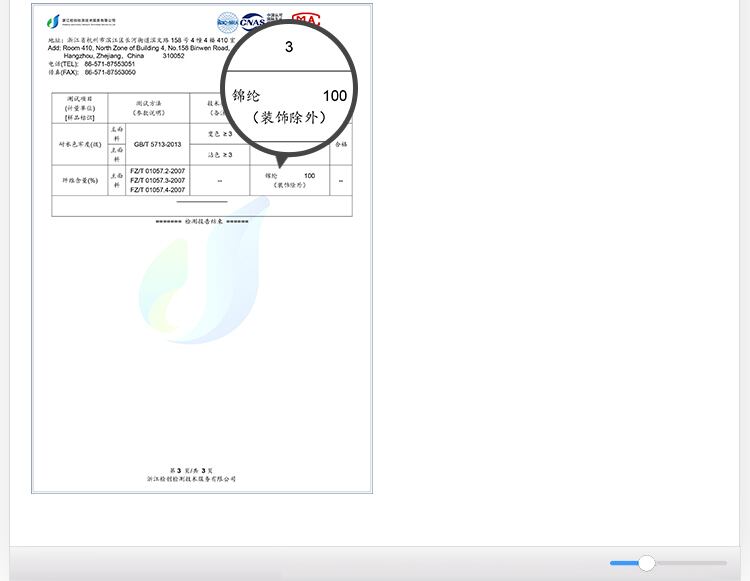Click the text GB/T 5713-2013
This screenshot has height=581, width=750.
click(157, 144)
